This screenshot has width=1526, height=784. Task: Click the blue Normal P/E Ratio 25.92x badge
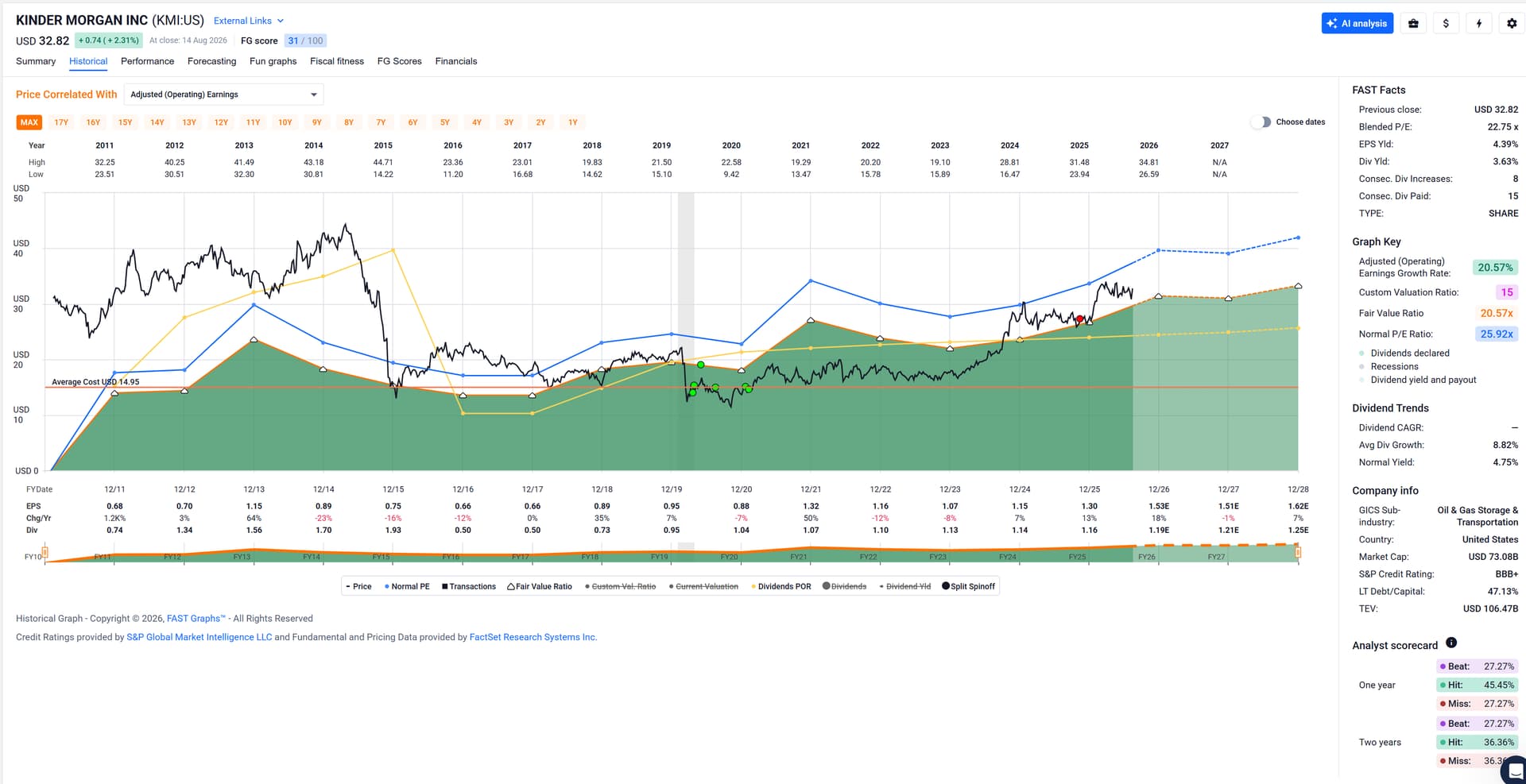[1497, 334]
